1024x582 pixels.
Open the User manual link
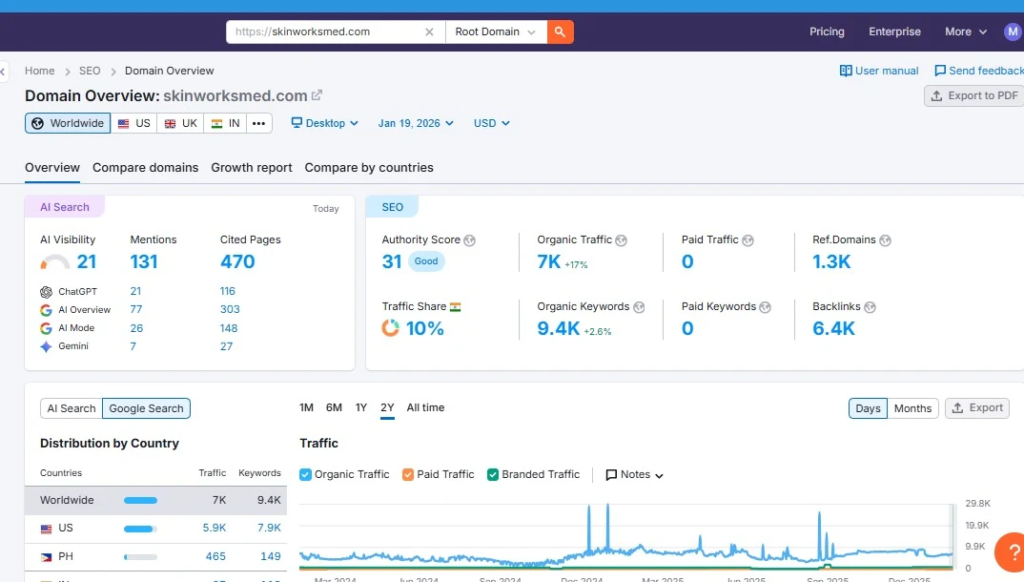point(879,71)
